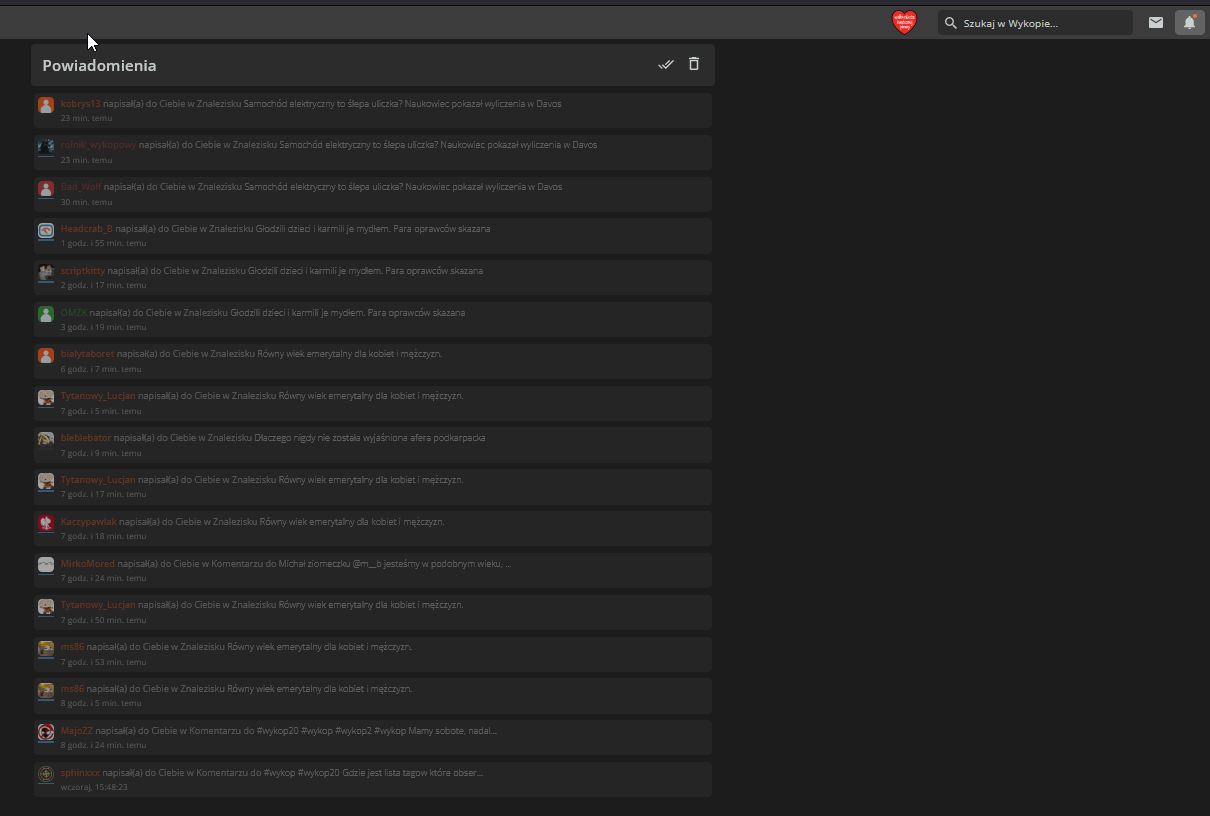
Task: Open Tytanowy_Lucjan username from 7 godz. 50 min.
Action: 98,605
